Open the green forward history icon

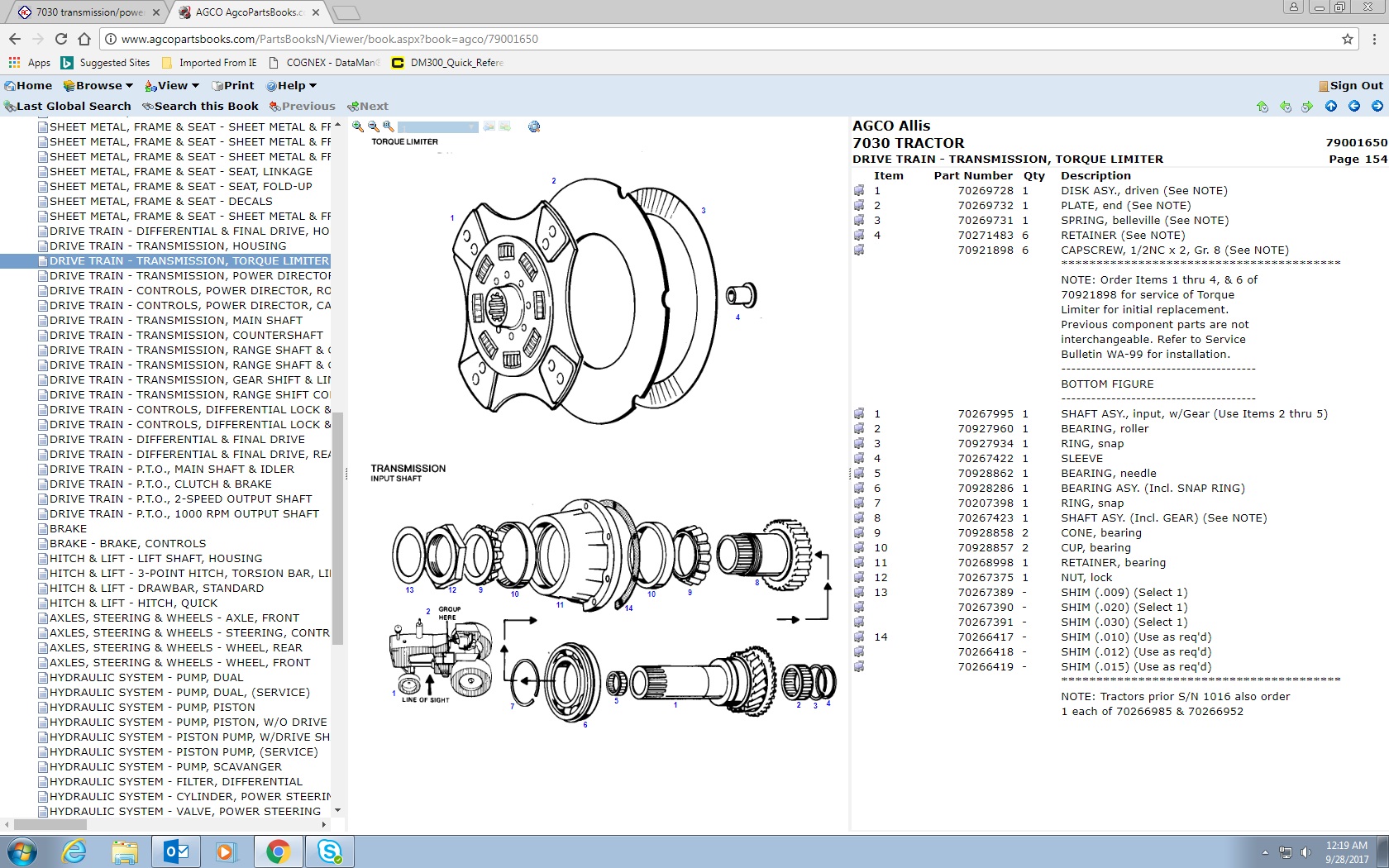pyautogui.click(x=1307, y=106)
